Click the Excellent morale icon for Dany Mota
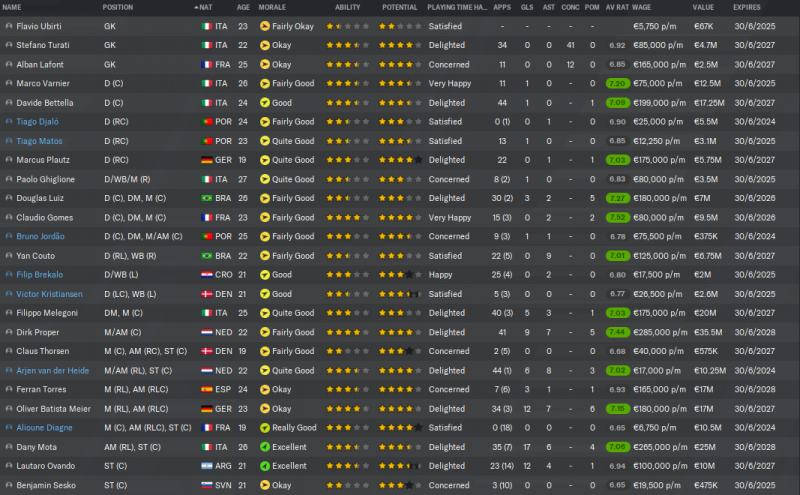800x495 pixels. pos(264,447)
